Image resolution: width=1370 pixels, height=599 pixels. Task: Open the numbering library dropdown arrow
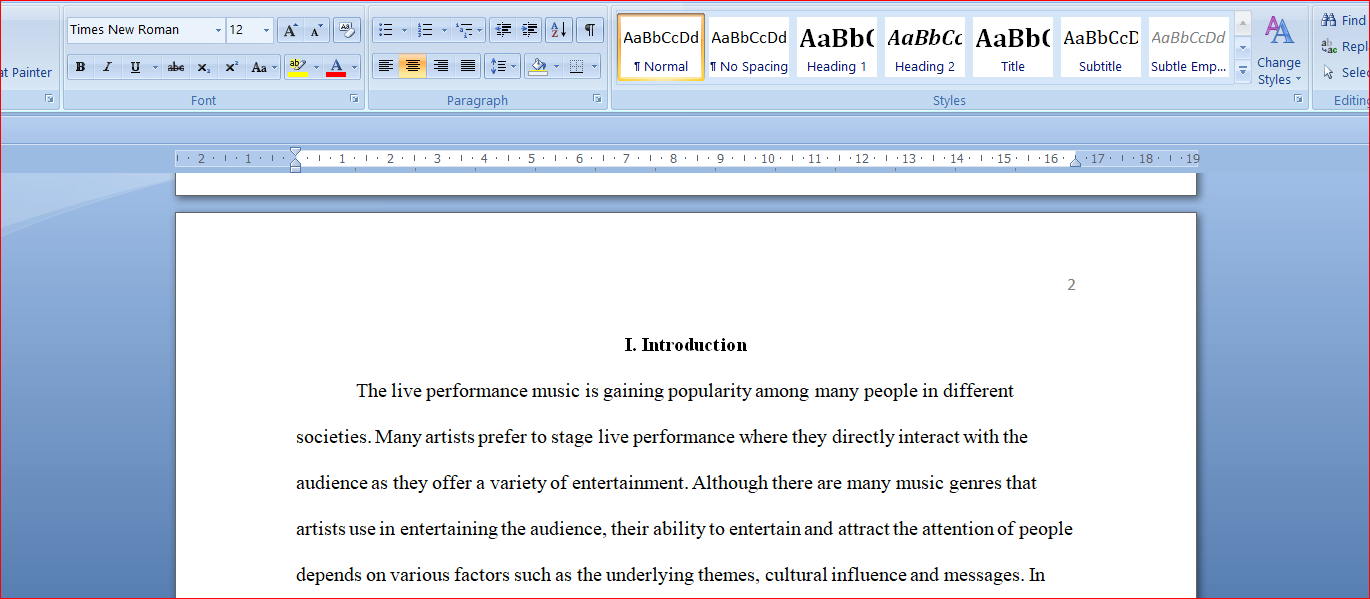443,30
